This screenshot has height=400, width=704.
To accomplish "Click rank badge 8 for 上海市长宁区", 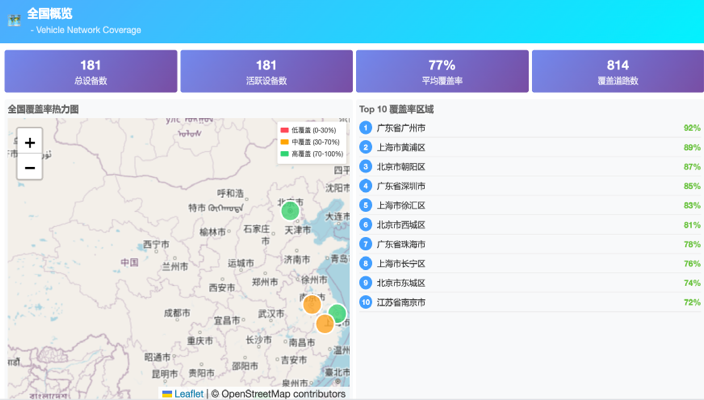I will coord(365,264).
